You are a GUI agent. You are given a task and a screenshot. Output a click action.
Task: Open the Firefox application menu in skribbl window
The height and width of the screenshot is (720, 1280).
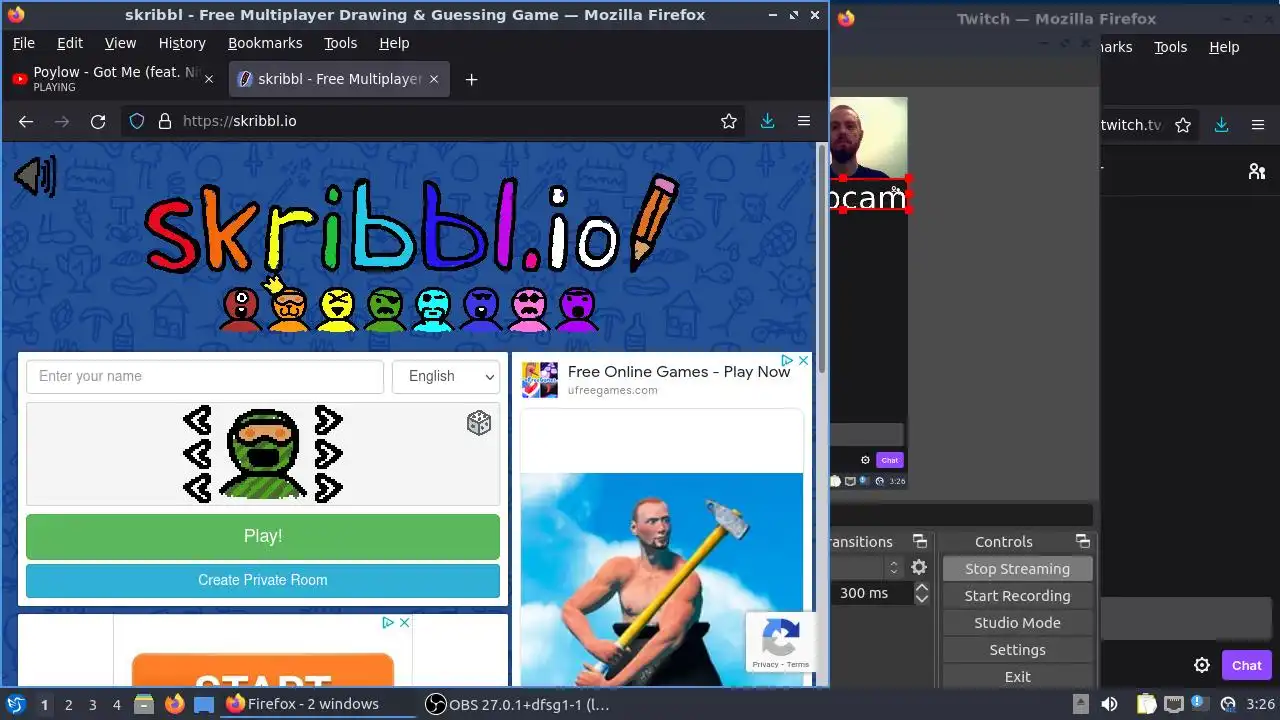[804, 121]
